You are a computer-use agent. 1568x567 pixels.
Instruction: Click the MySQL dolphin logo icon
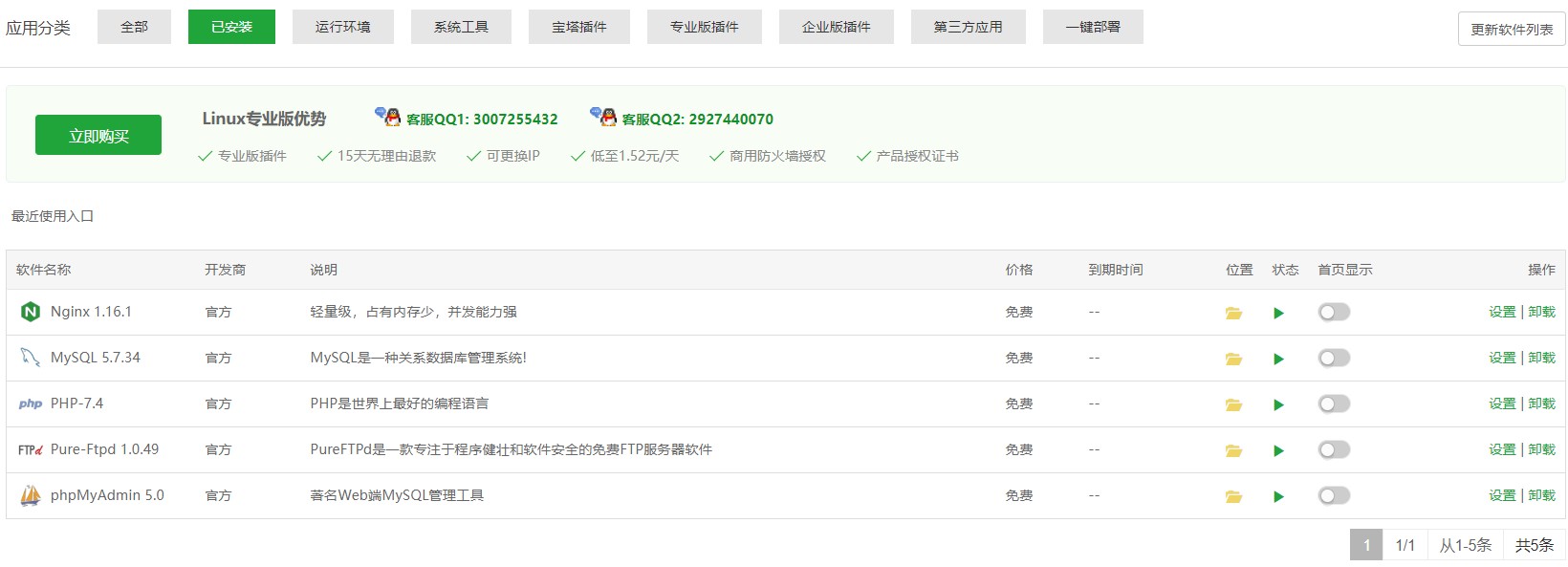[31, 358]
